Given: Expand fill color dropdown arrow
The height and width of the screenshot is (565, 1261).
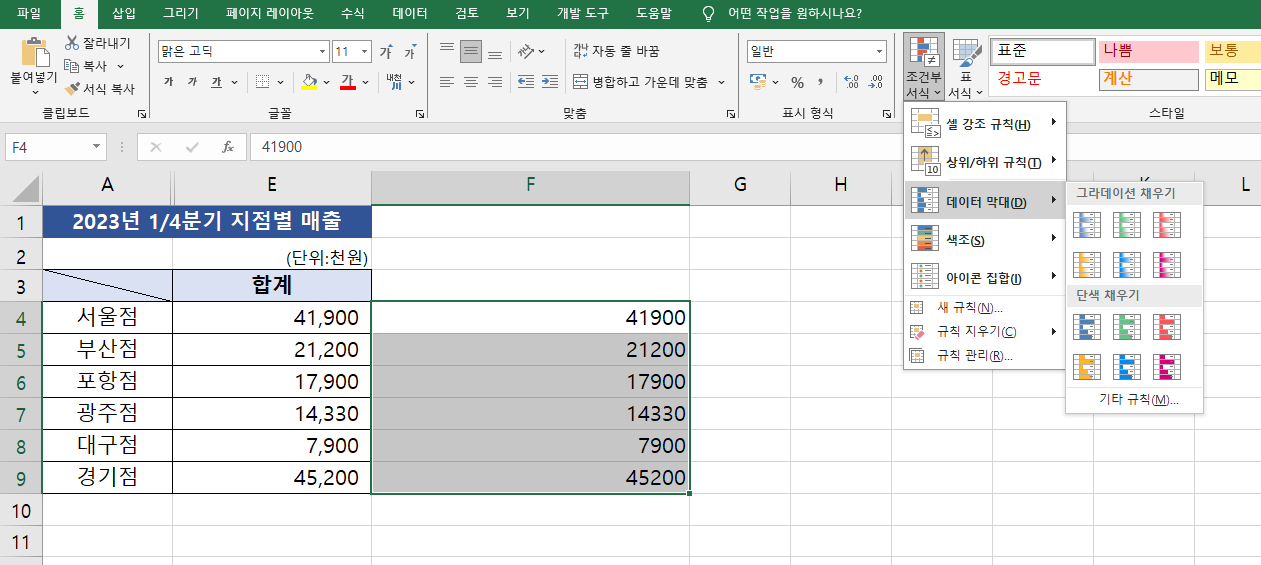Looking at the screenshot, I should tap(326, 82).
